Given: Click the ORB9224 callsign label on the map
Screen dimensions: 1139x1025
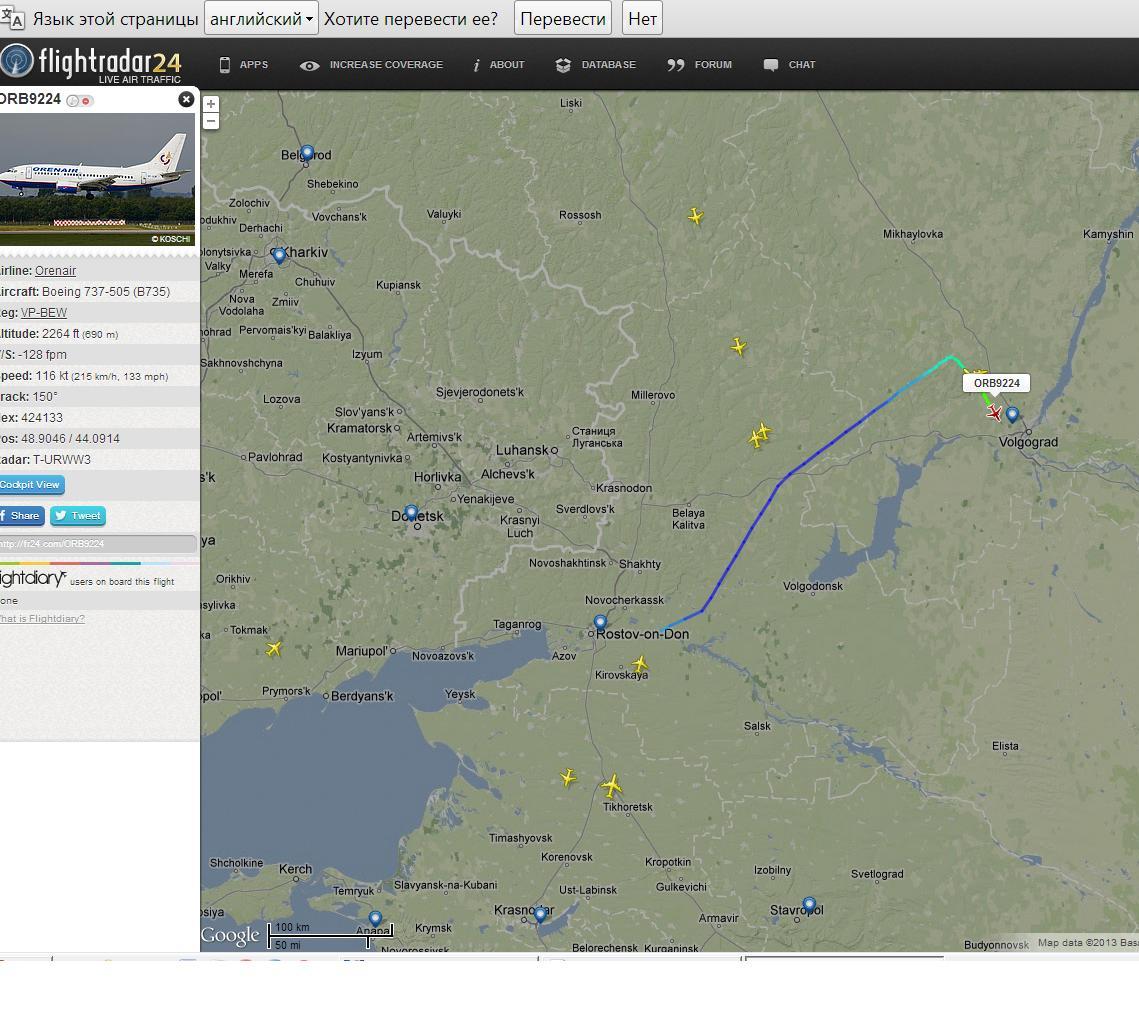Looking at the screenshot, I should click(x=997, y=383).
